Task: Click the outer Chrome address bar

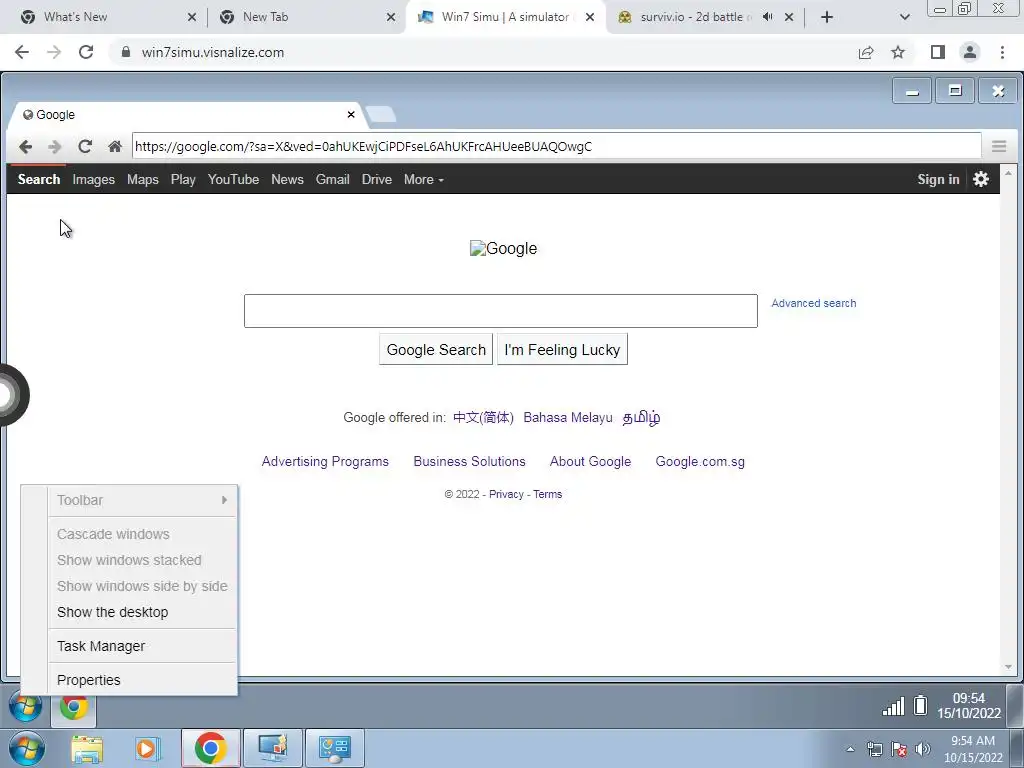Action: (483, 52)
